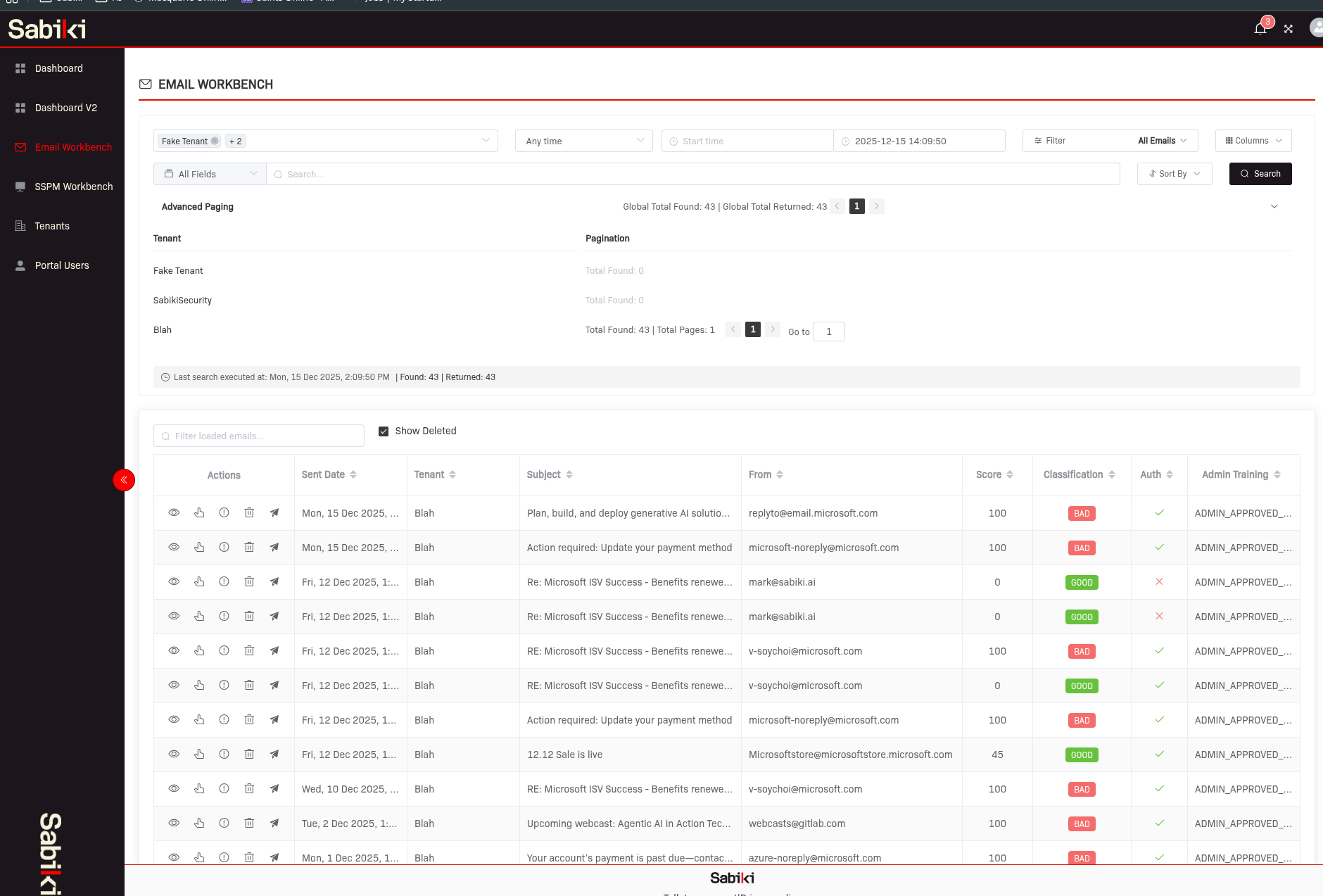The height and width of the screenshot is (896, 1323).
Task: Expand the +2 tenants tag
Action: pyautogui.click(x=236, y=141)
